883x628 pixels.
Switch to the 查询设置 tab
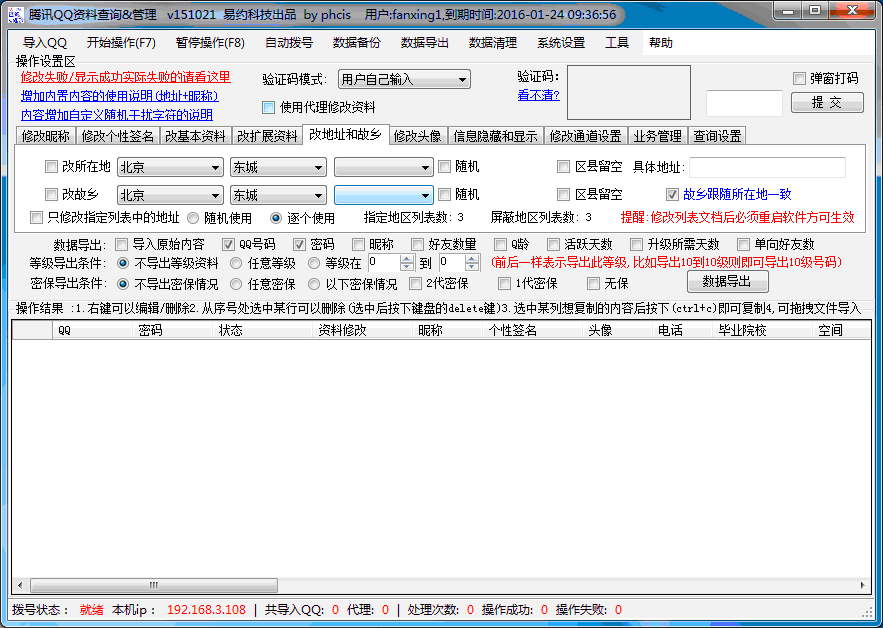point(717,136)
